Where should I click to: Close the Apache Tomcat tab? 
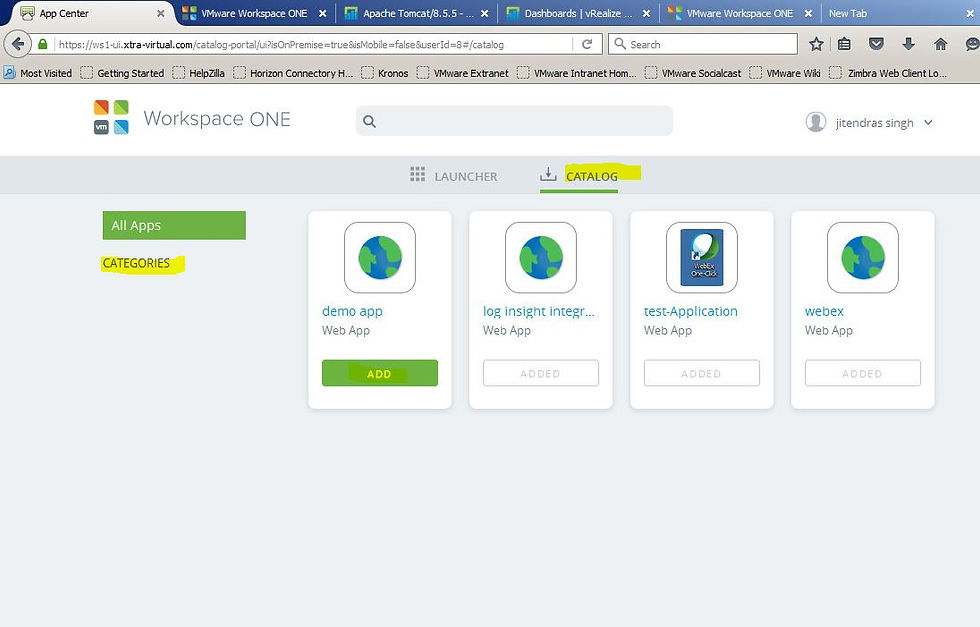pos(484,13)
